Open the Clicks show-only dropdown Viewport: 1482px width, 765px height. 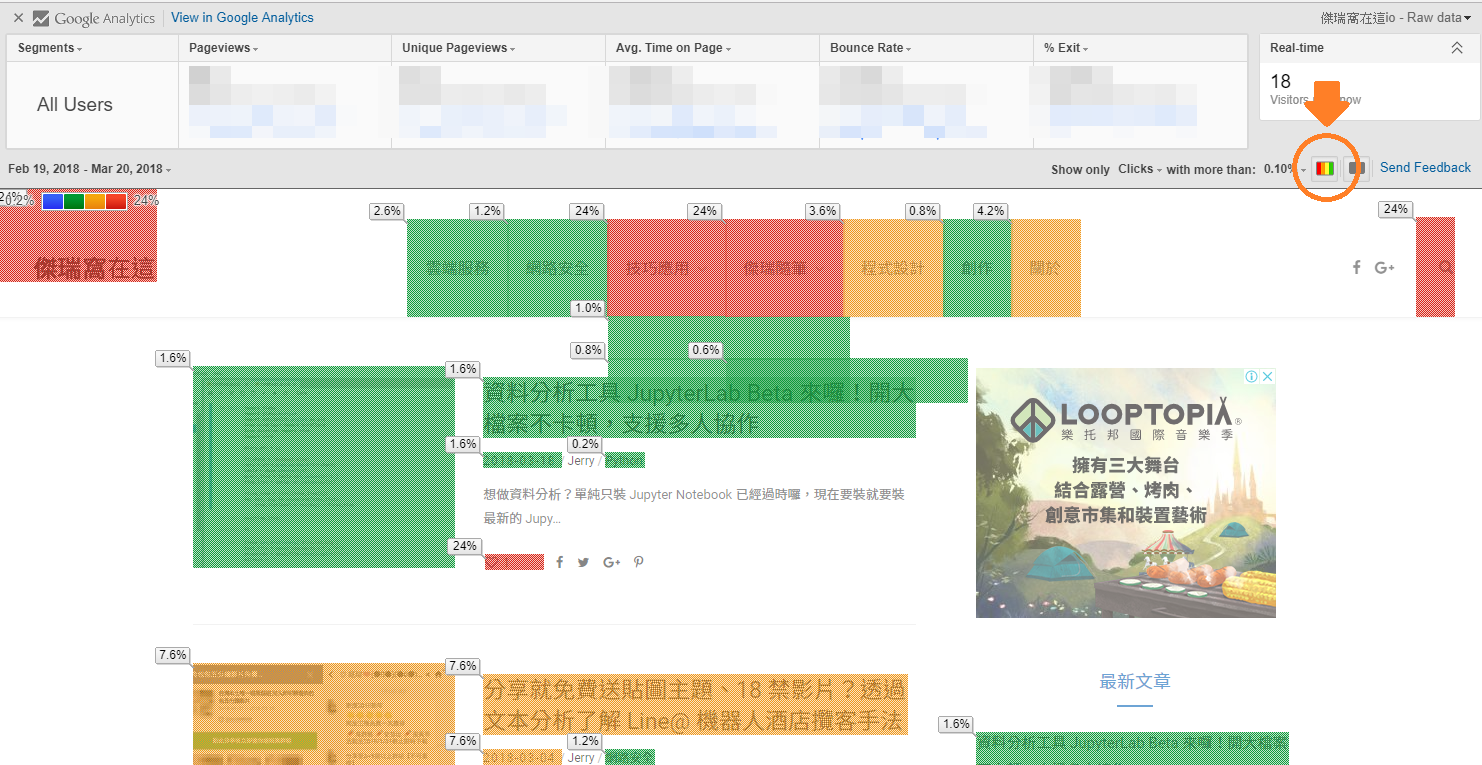pos(1139,169)
